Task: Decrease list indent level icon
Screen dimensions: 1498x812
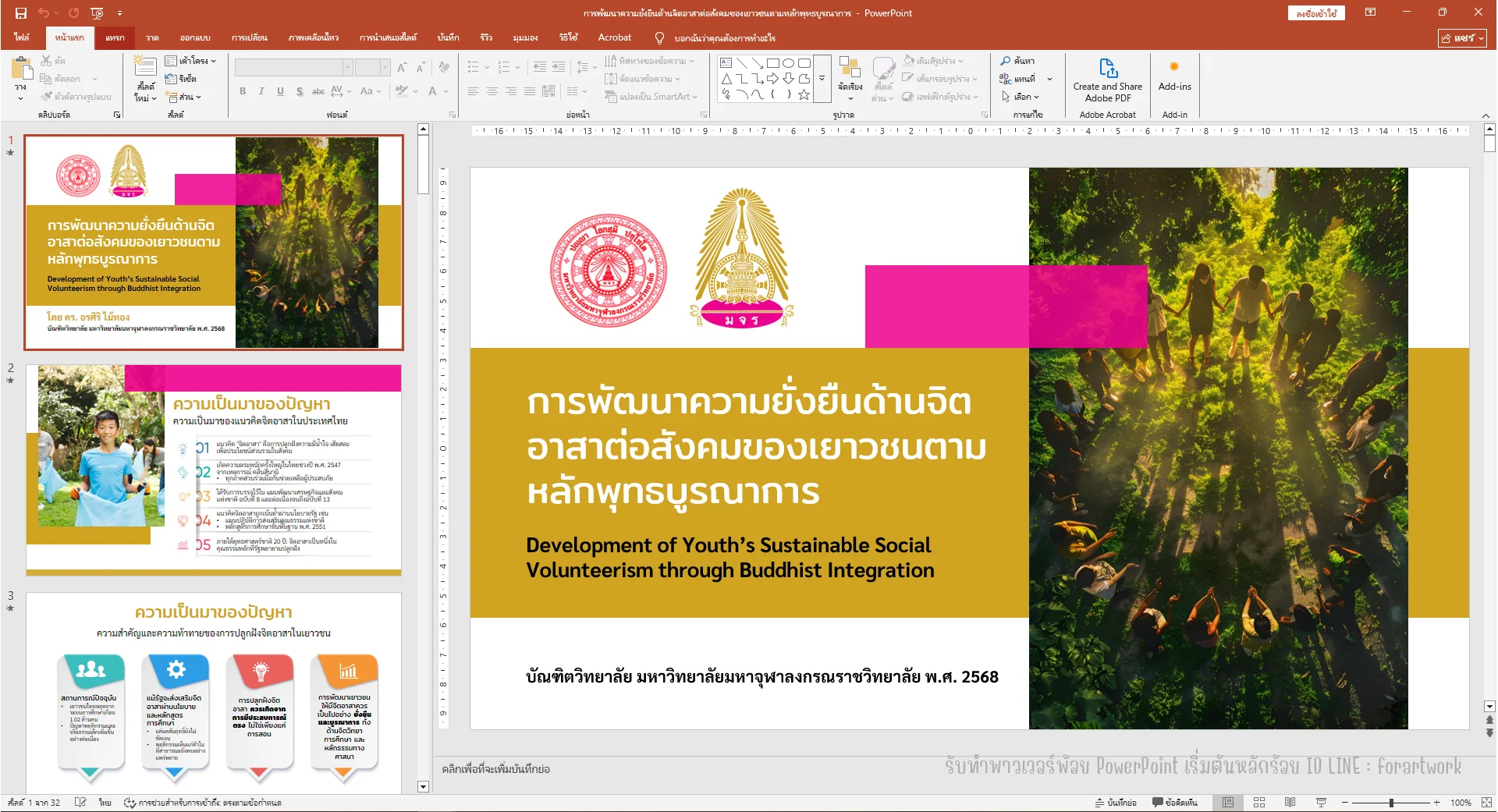Action: click(x=540, y=67)
